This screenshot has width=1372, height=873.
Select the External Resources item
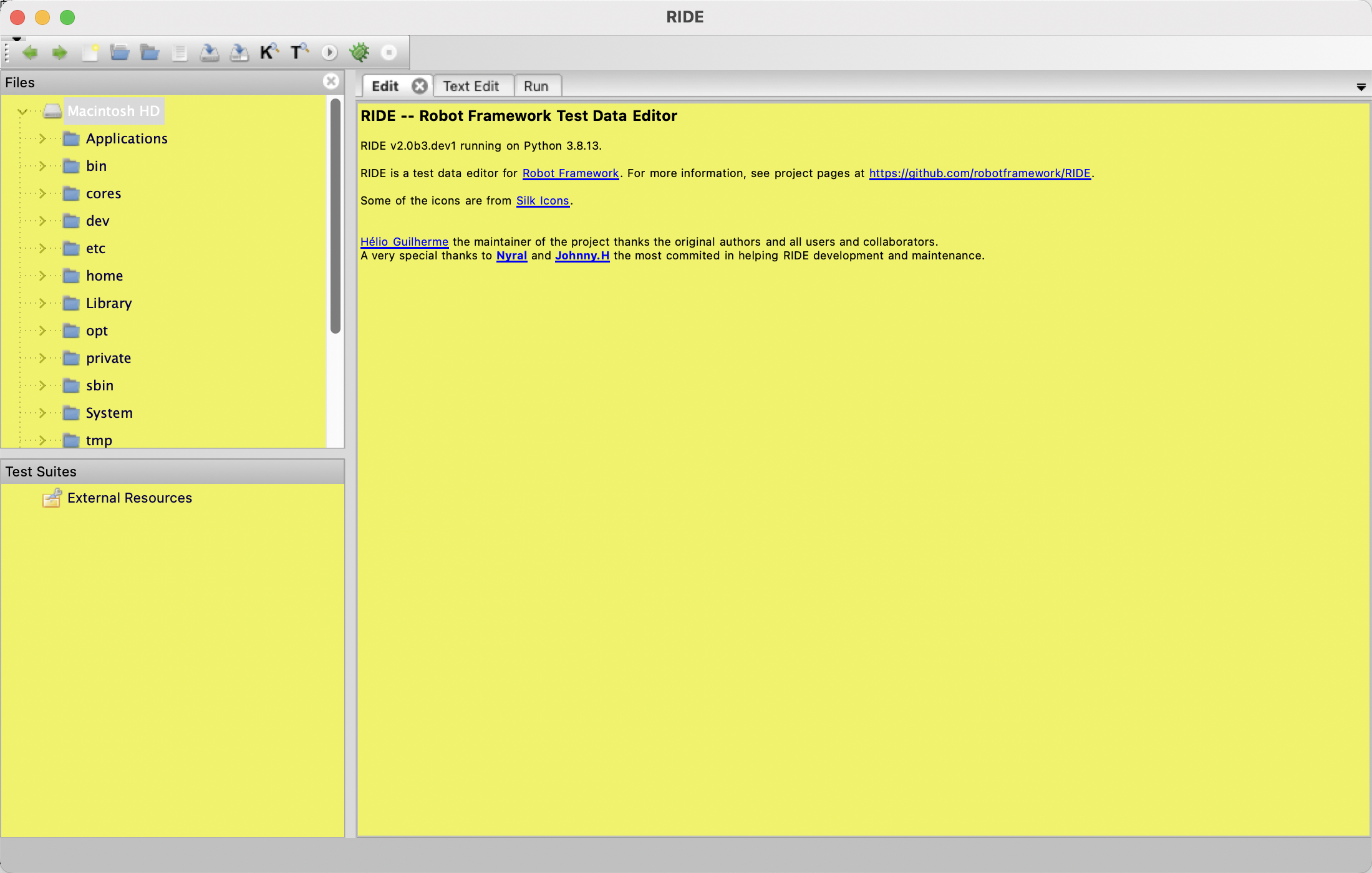130,497
